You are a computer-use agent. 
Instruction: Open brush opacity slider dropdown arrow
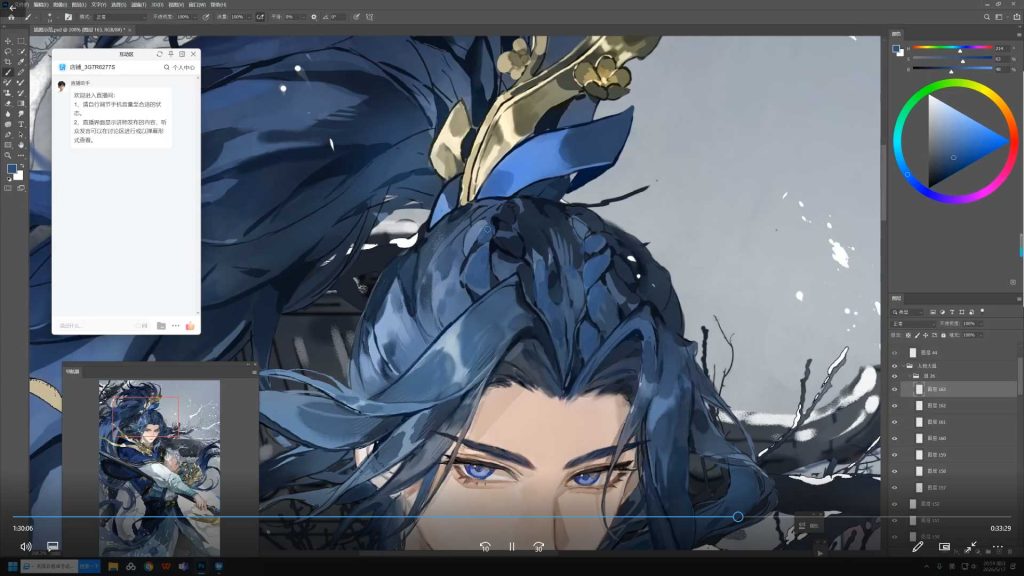click(195, 17)
